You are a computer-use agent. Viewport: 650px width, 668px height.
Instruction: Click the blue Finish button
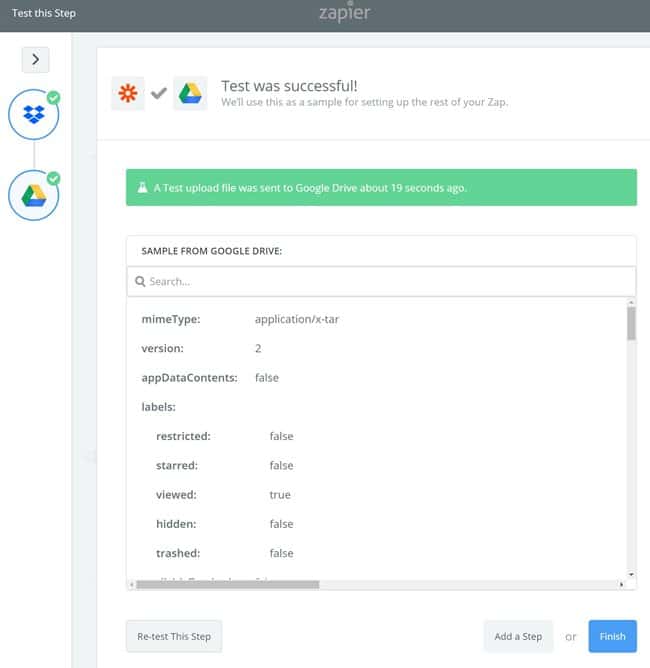click(612, 636)
